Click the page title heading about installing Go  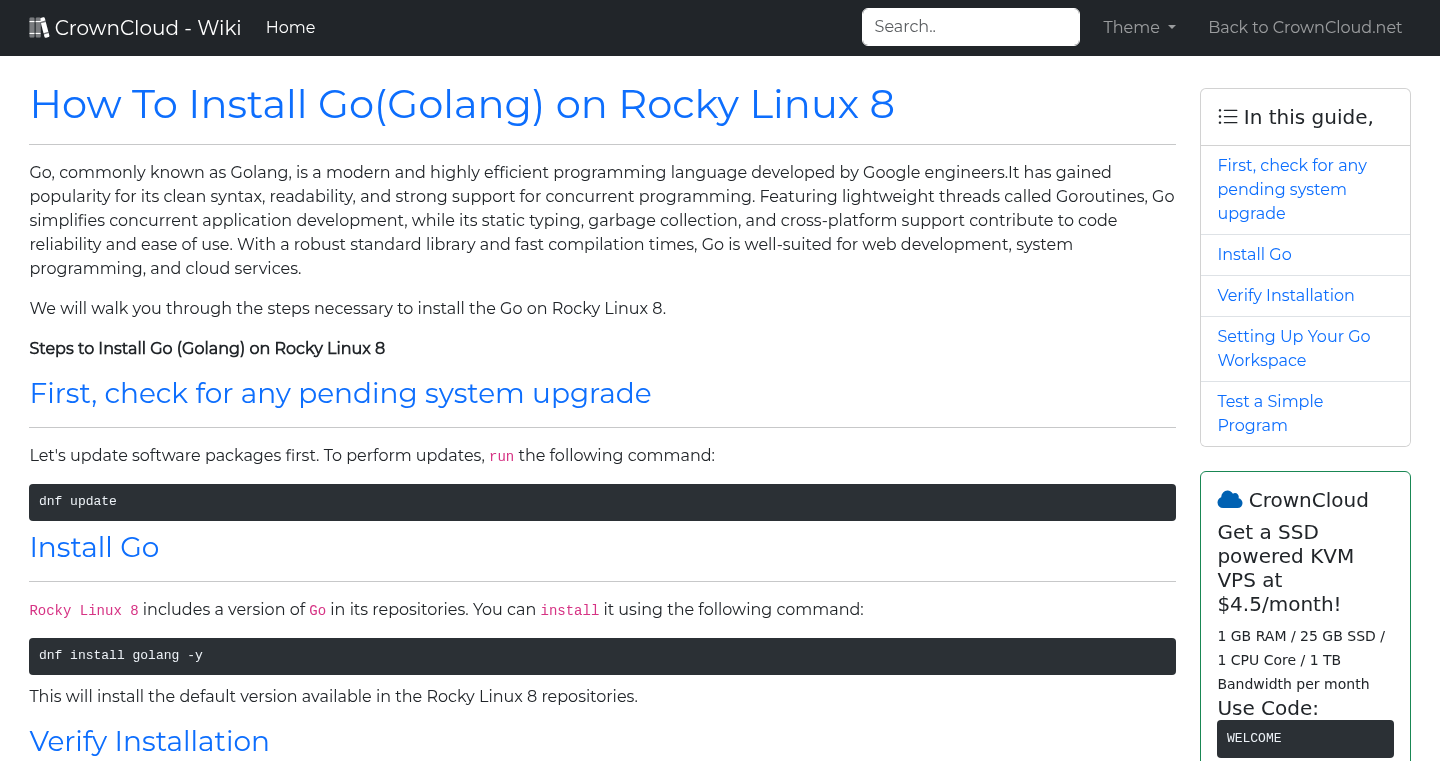point(462,104)
